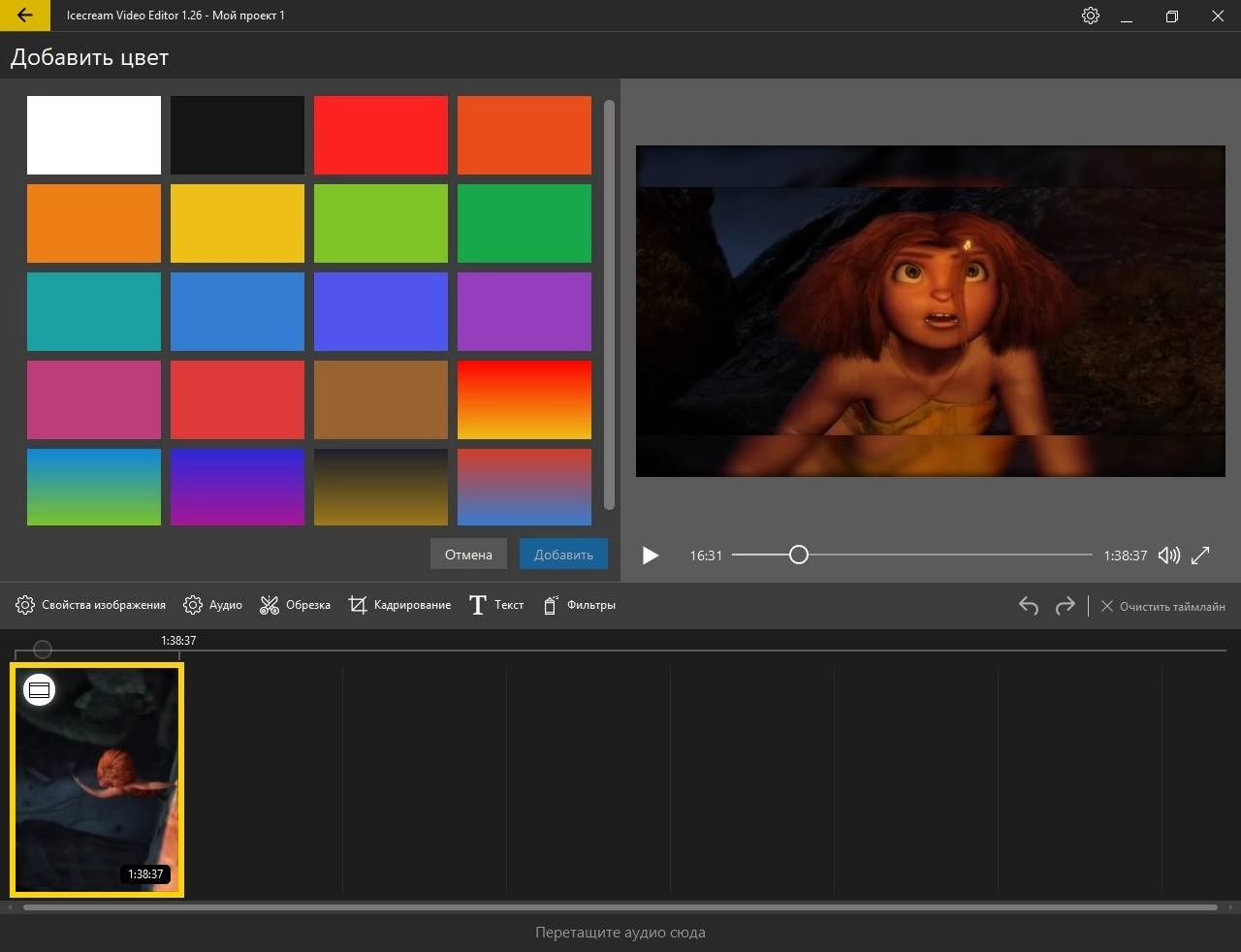Click the Добавить button
The width and height of the screenshot is (1241, 952).
coord(563,555)
